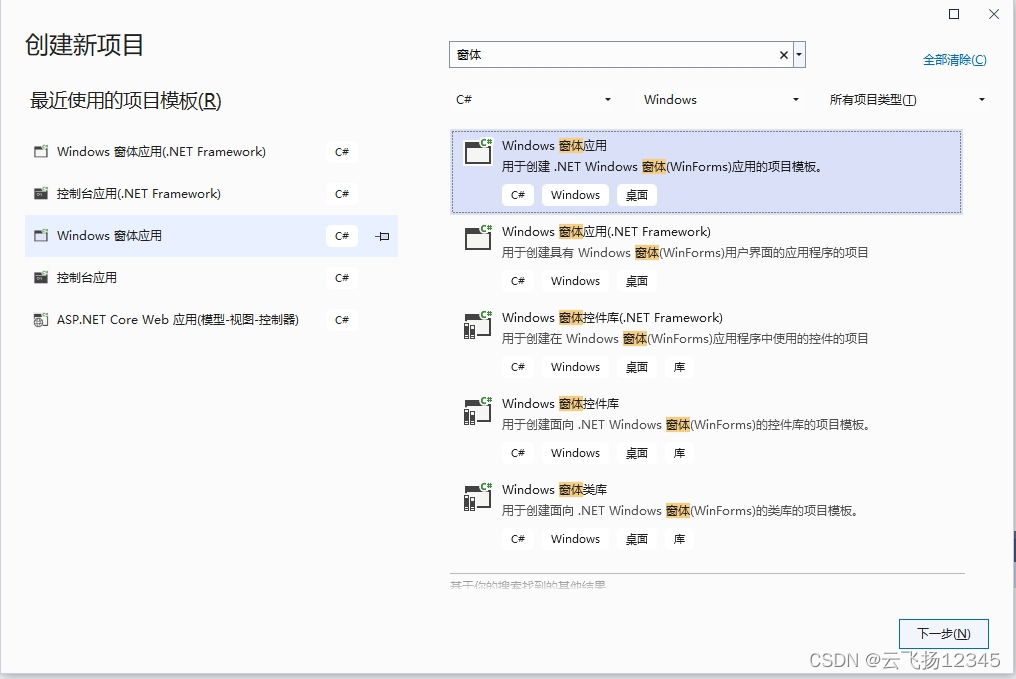Select recent ASP.NET Core Web 应用(模型-视图-控制器)

(x=211, y=320)
